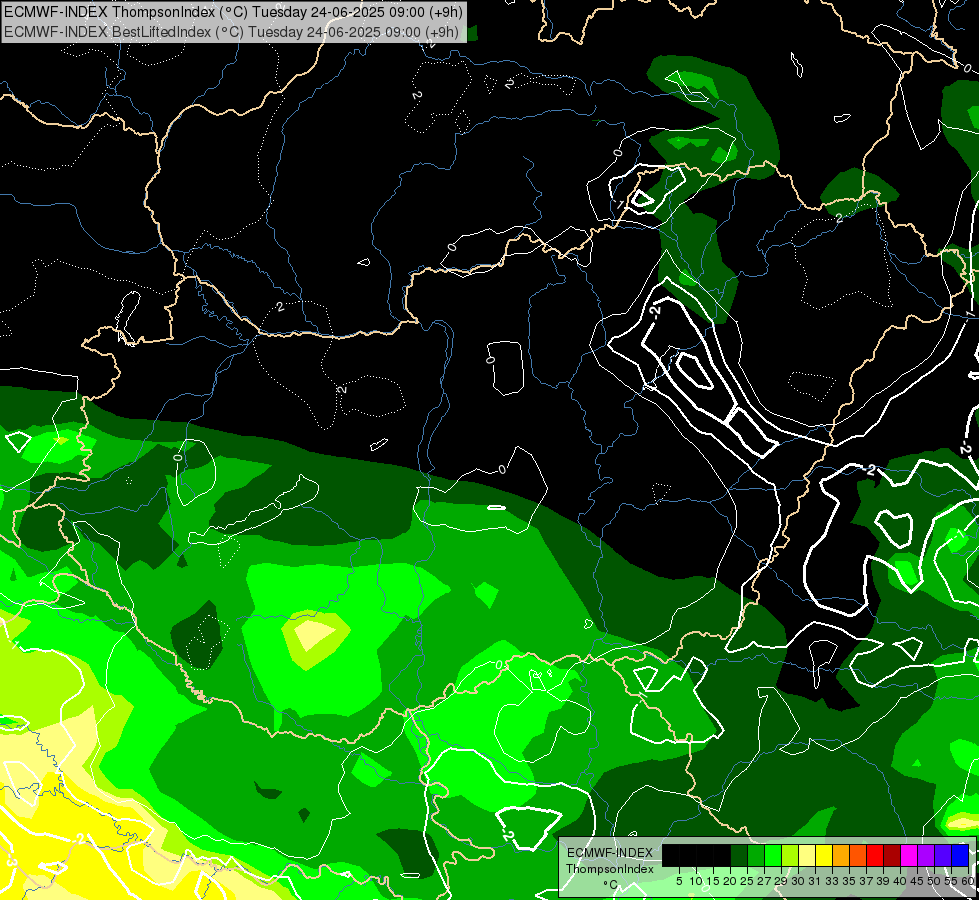Click the yellow-green 29–30 legend swatch
The image size is (979, 900).
[x=790, y=855]
